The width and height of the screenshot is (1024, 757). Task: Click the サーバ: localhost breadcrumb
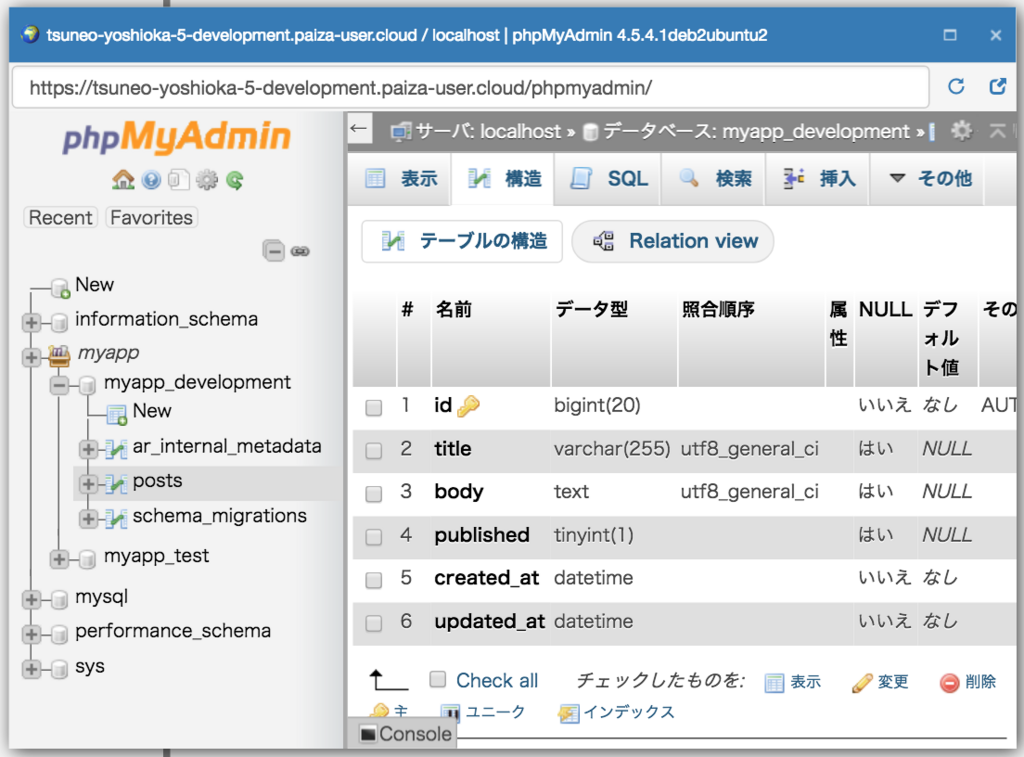click(x=488, y=131)
